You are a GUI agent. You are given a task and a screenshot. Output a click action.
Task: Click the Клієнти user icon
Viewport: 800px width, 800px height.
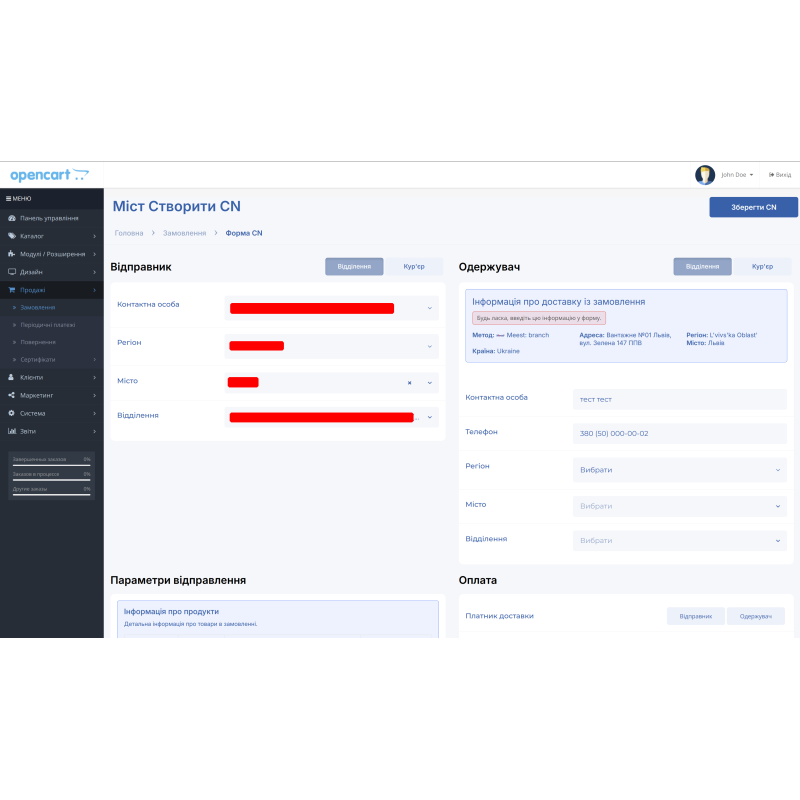click(11, 377)
